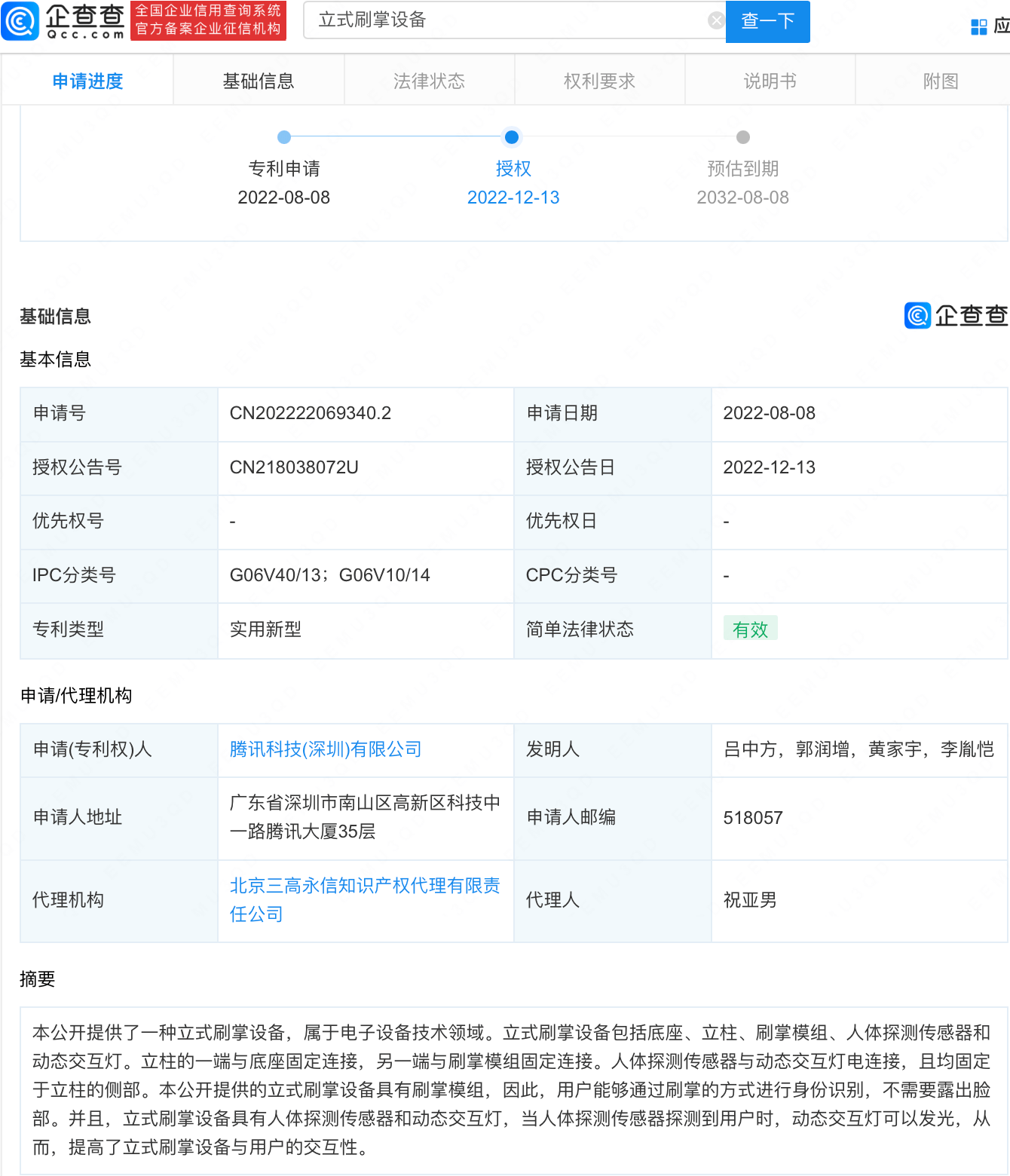Click the patent type value 实用新型

tap(265, 629)
